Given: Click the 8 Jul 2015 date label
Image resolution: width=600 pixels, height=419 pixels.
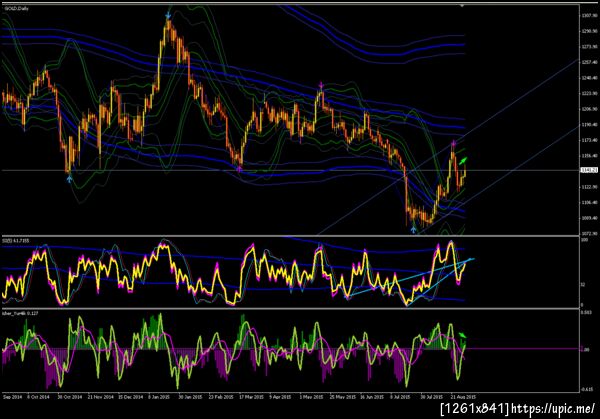Looking at the screenshot, I should pos(401,397).
